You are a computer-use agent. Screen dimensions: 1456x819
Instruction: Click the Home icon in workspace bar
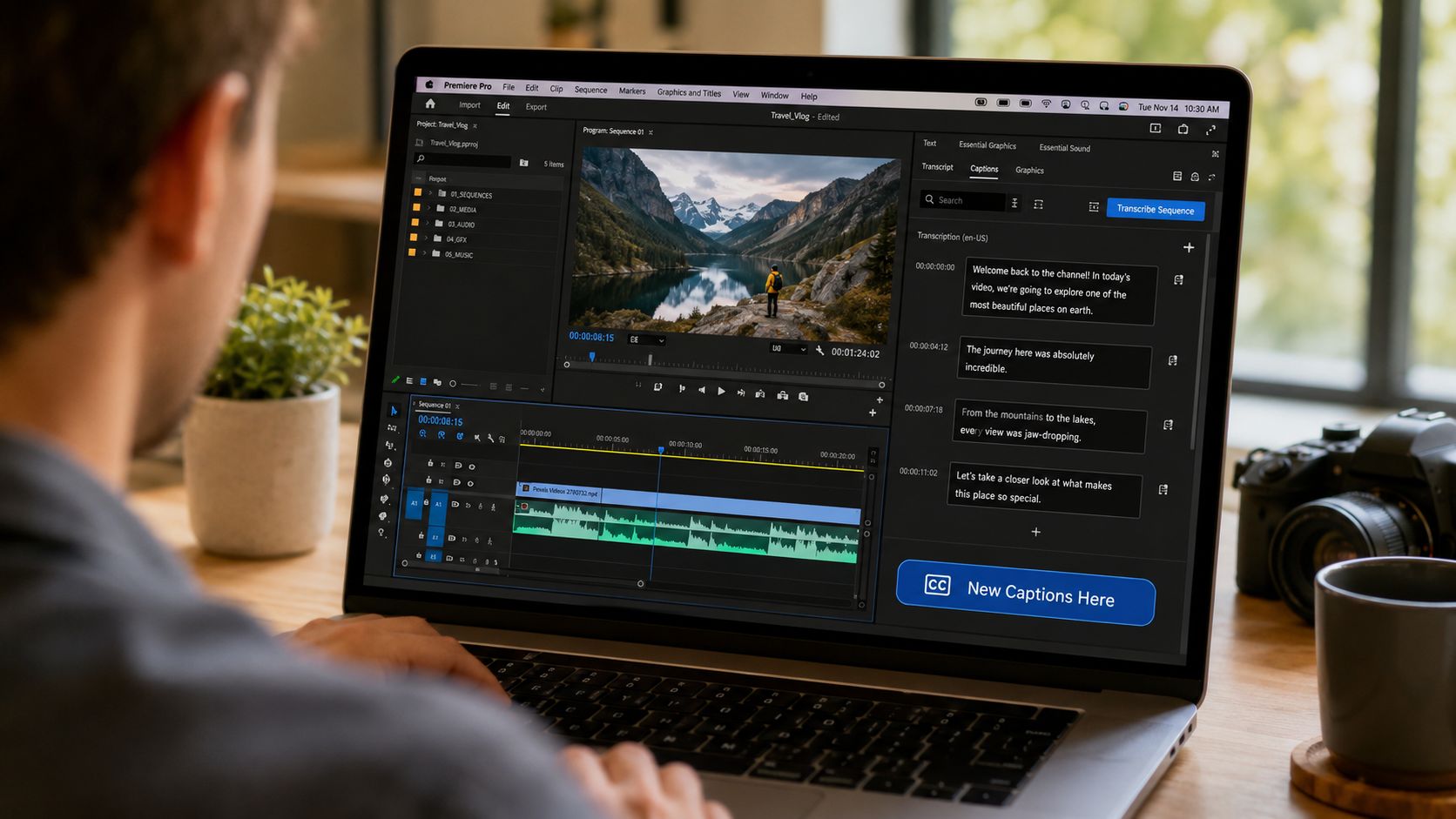(429, 104)
